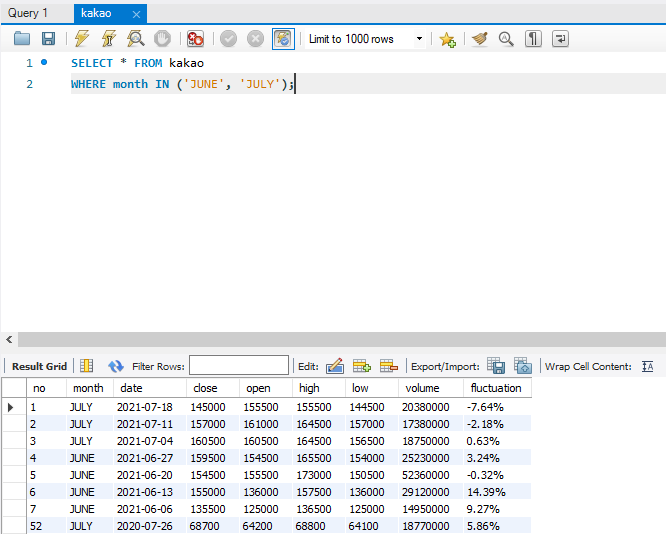Click the 'month' column header
666x534 pixels.
90,388
